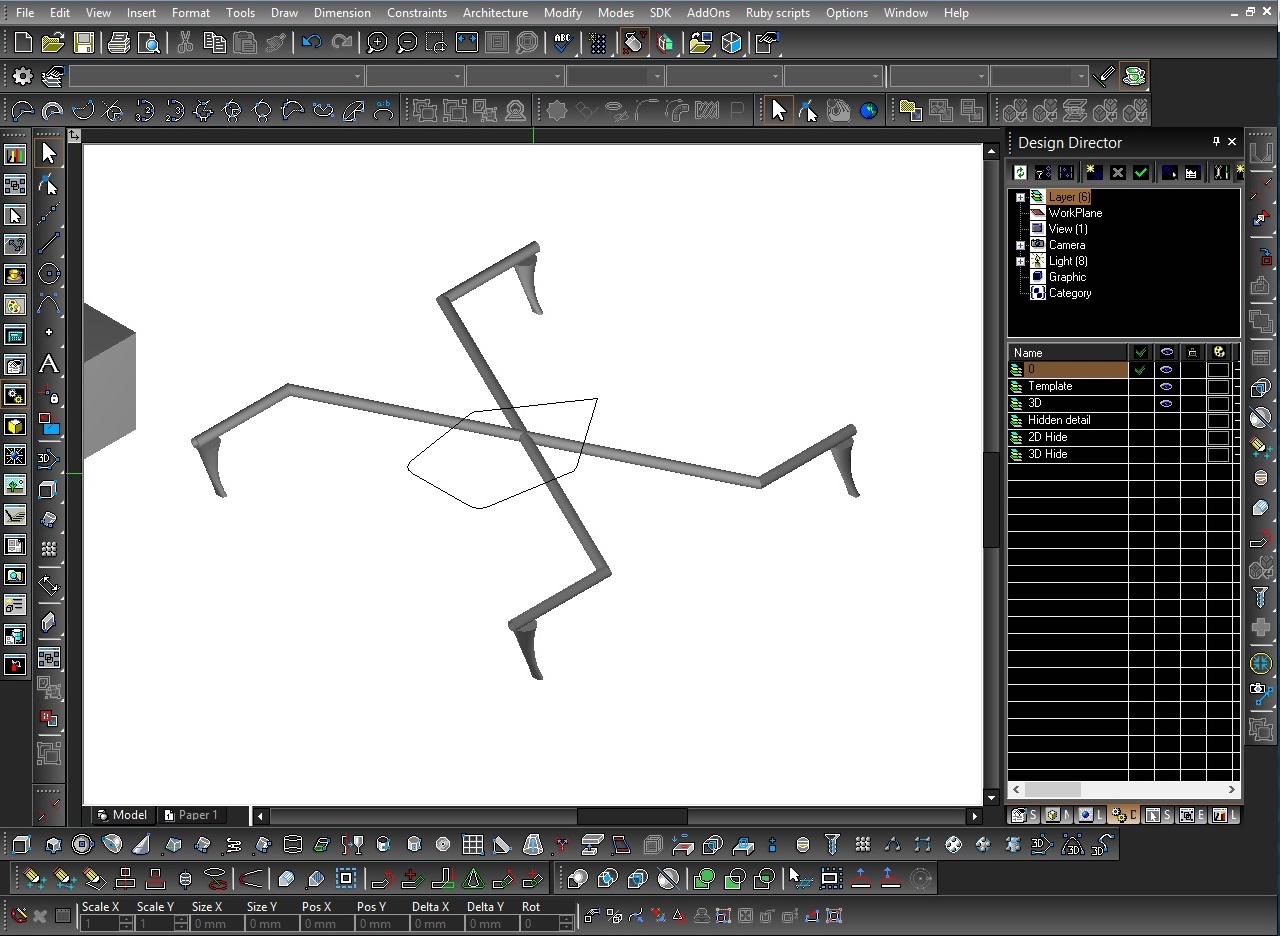Click color swatch of layer 0
The height and width of the screenshot is (936, 1280).
click(1218, 370)
